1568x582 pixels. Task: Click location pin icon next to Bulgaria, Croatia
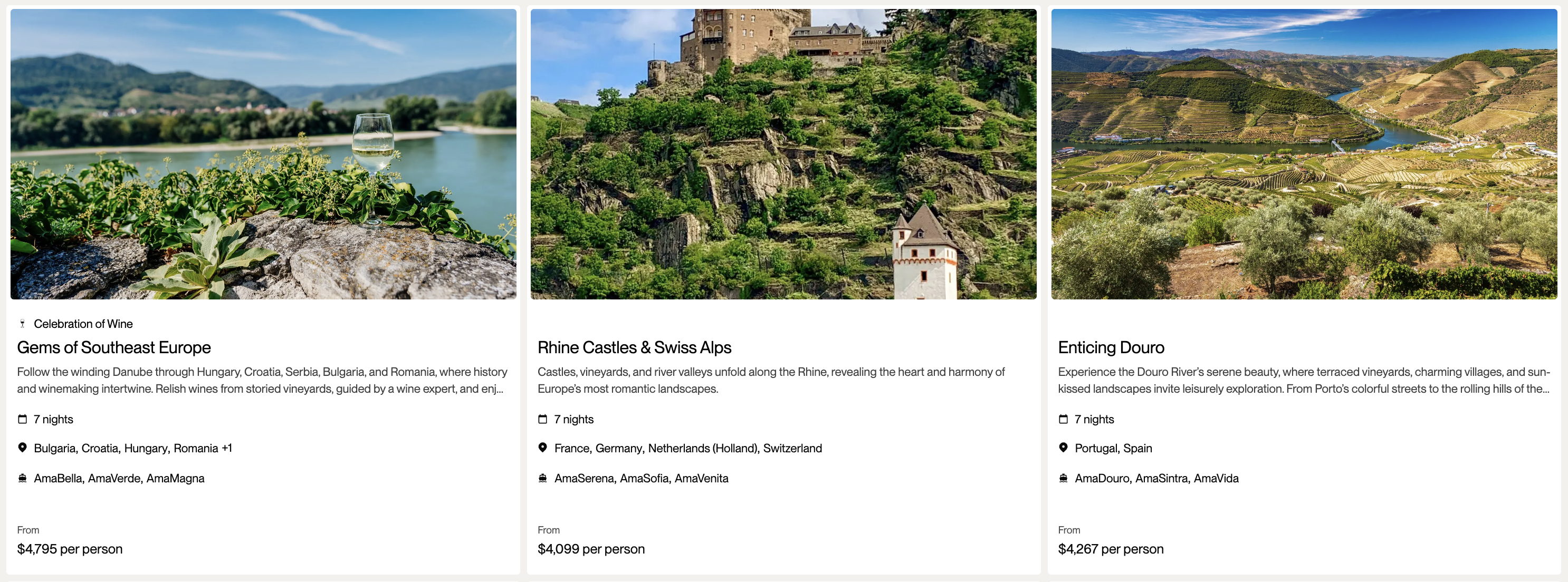[23, 448]
